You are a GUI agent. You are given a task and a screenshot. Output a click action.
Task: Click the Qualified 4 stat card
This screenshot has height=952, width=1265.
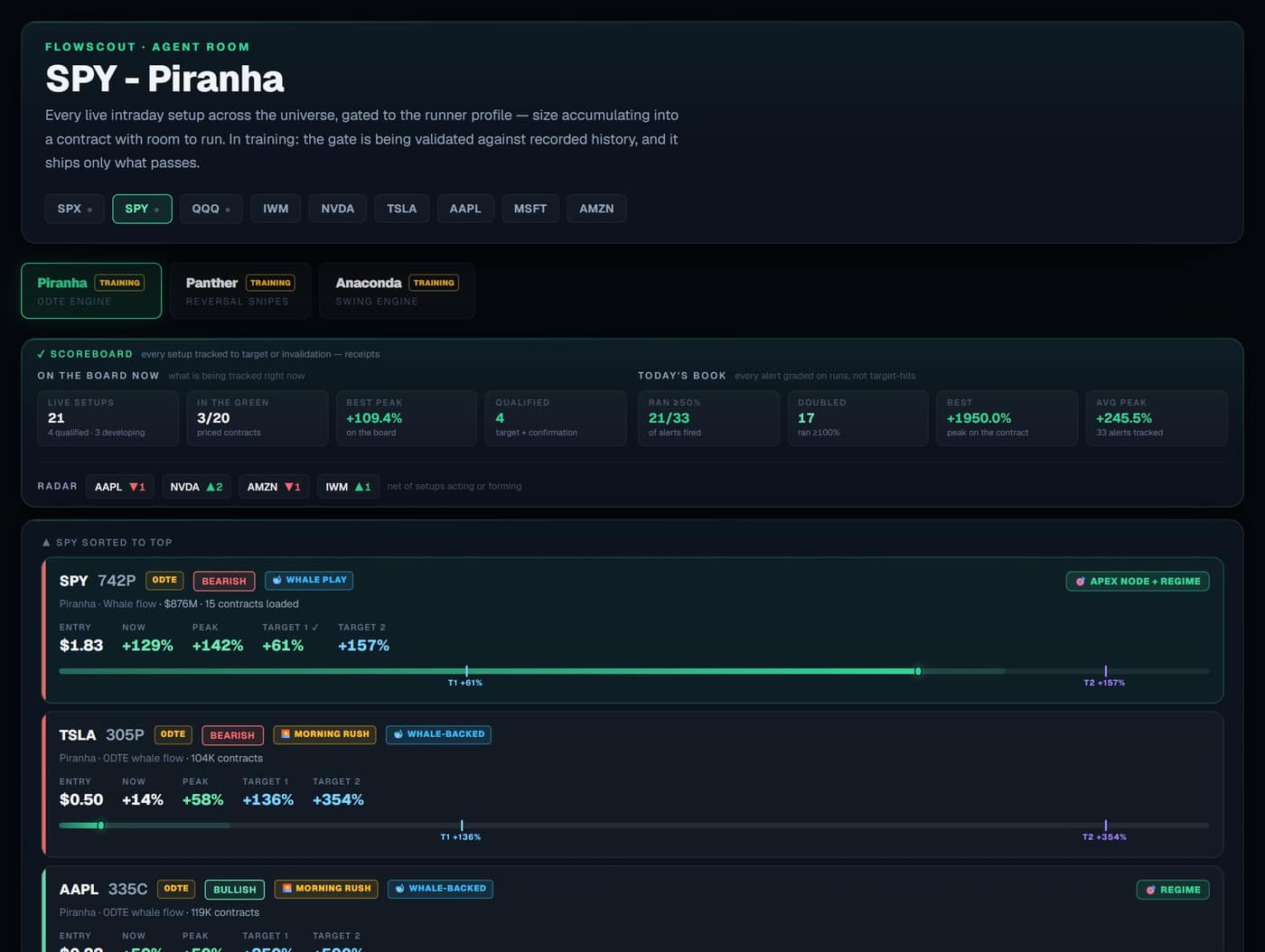[x=556, y=418]
